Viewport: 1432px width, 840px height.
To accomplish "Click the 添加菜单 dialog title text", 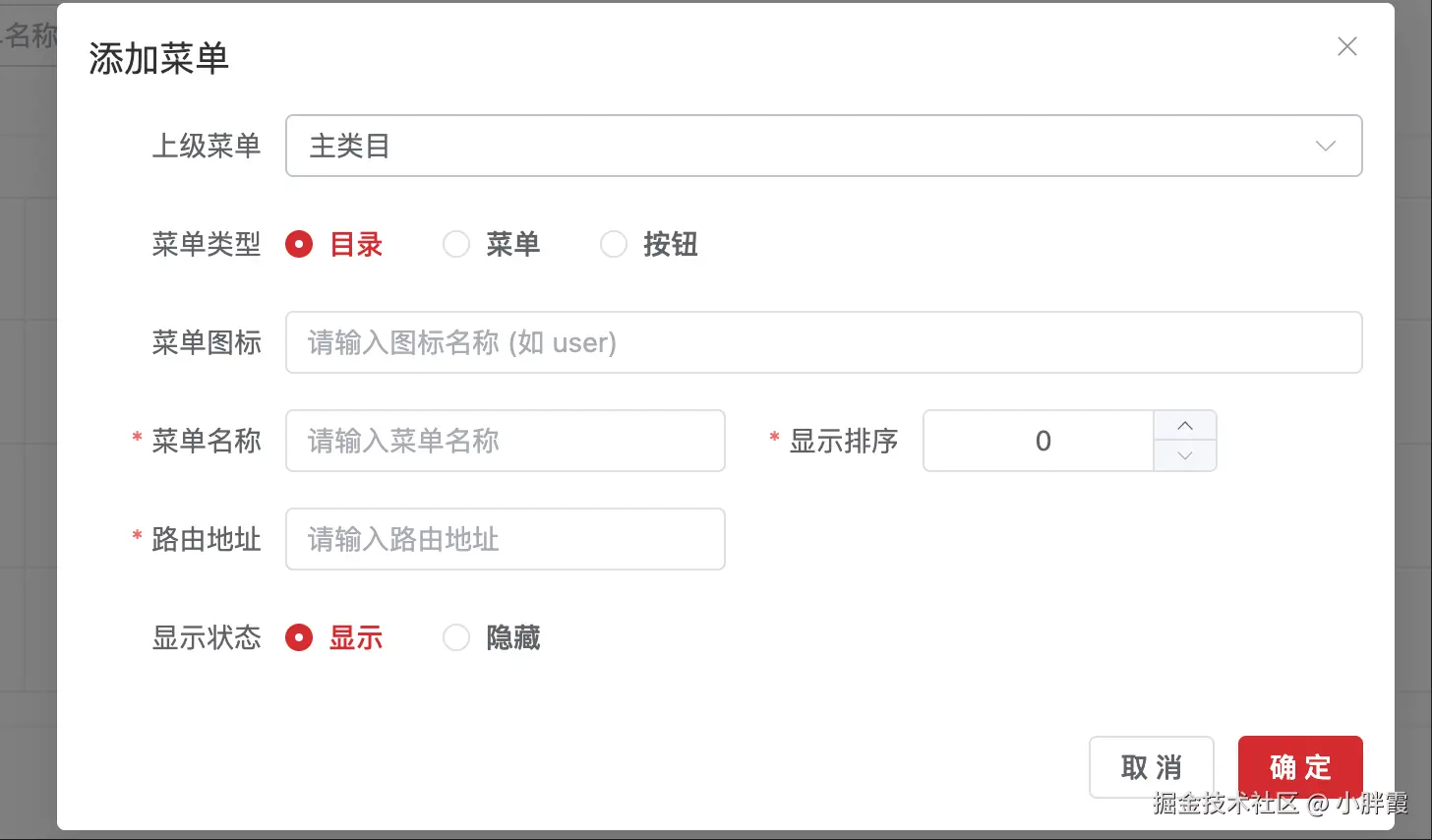I will 158,59.
